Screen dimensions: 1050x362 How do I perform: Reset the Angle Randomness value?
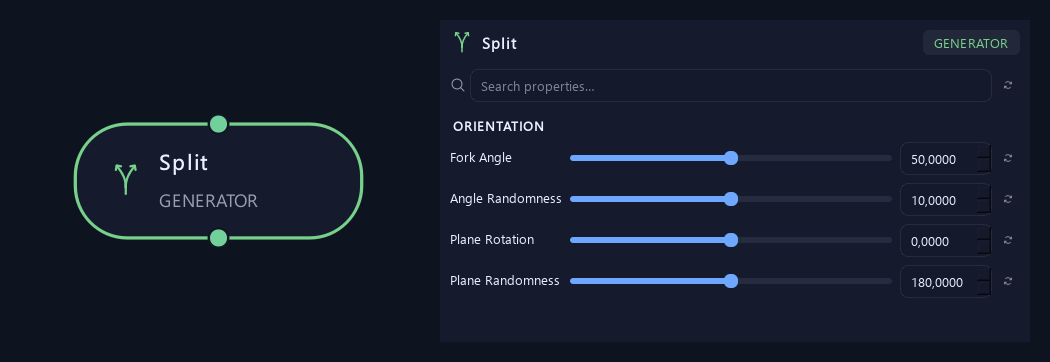1008,199
